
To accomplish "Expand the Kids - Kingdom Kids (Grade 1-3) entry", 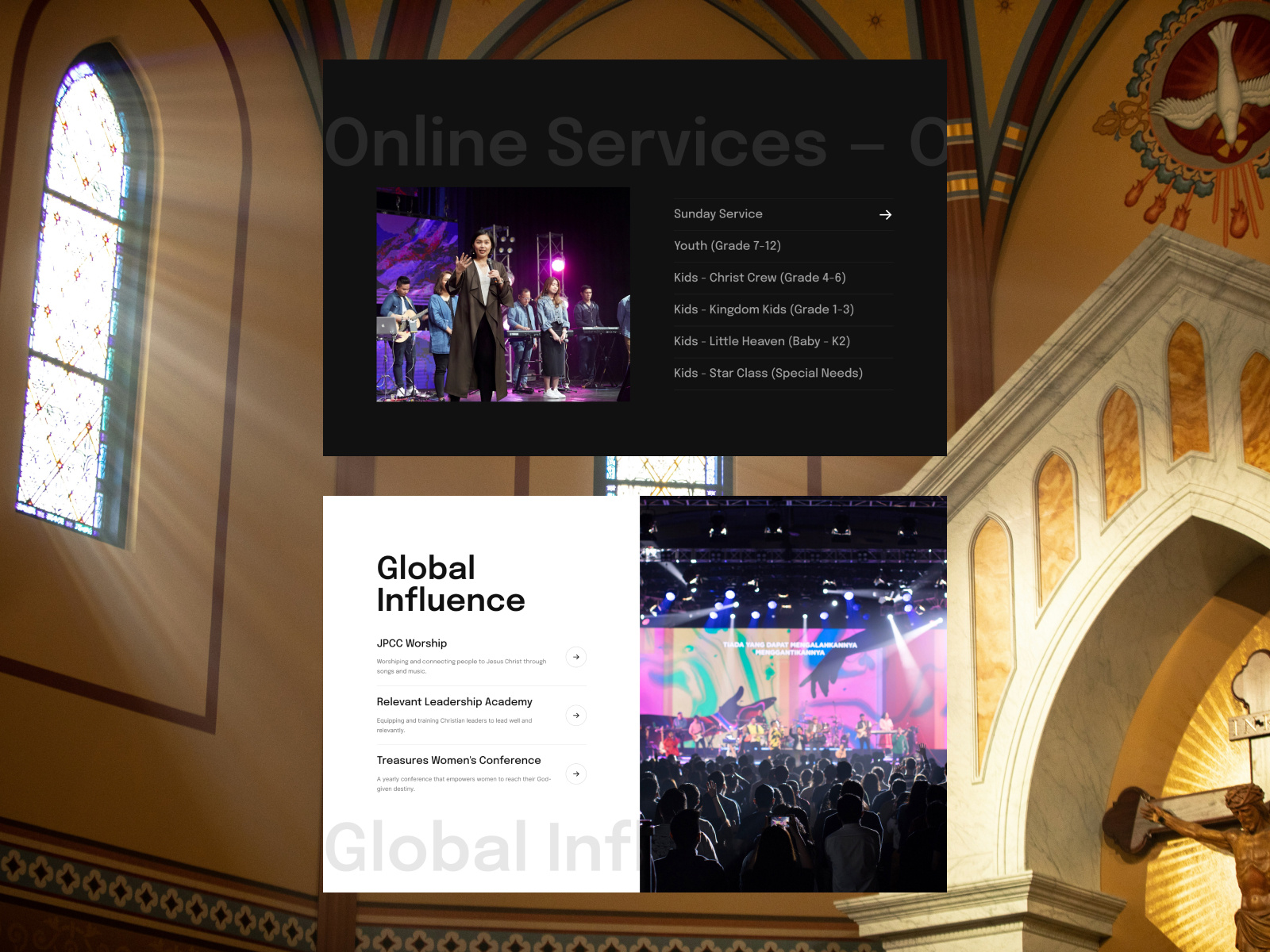I will click(x=764, y=309).
